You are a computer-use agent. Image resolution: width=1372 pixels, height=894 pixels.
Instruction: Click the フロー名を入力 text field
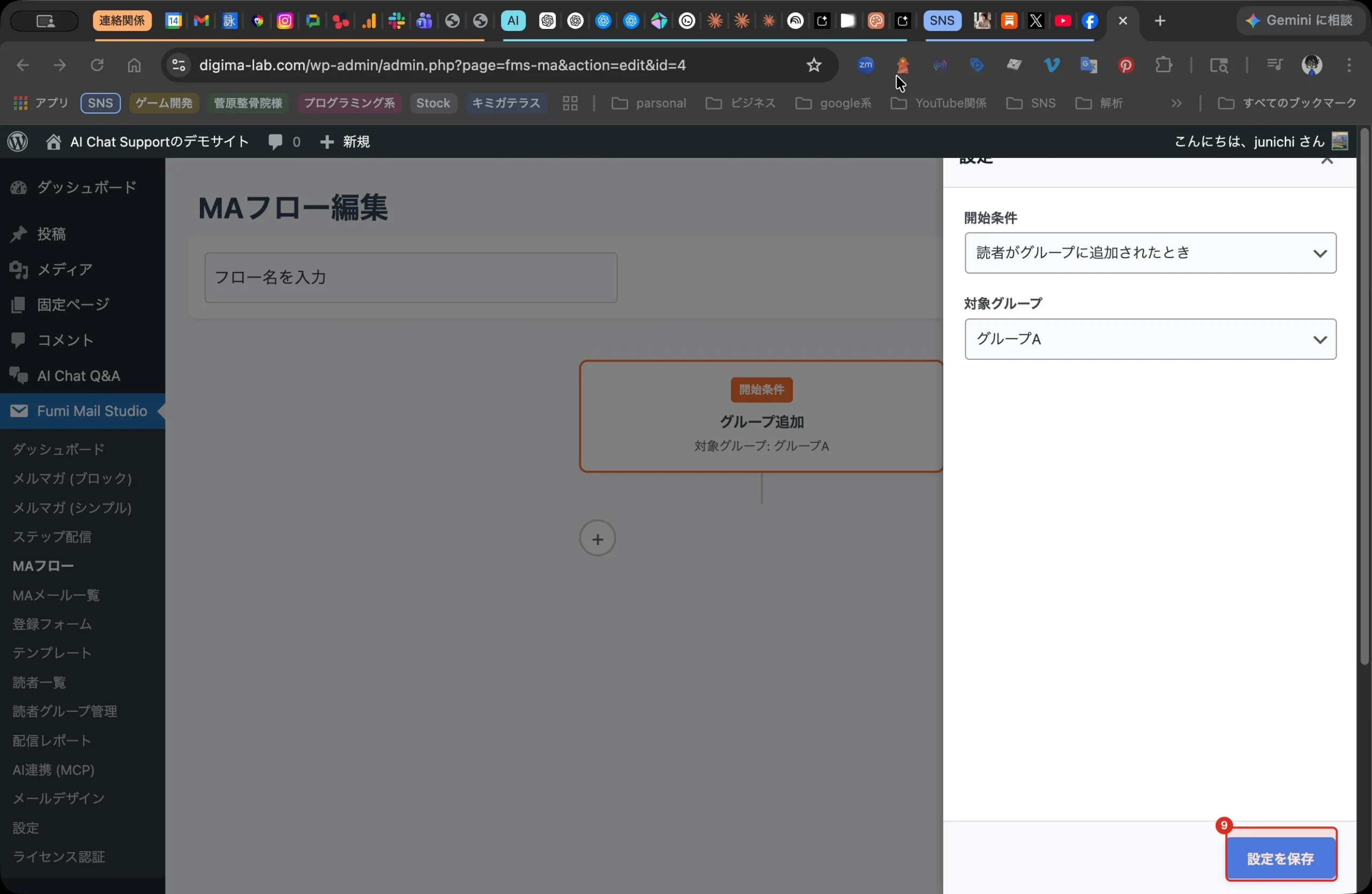point(411,277)
